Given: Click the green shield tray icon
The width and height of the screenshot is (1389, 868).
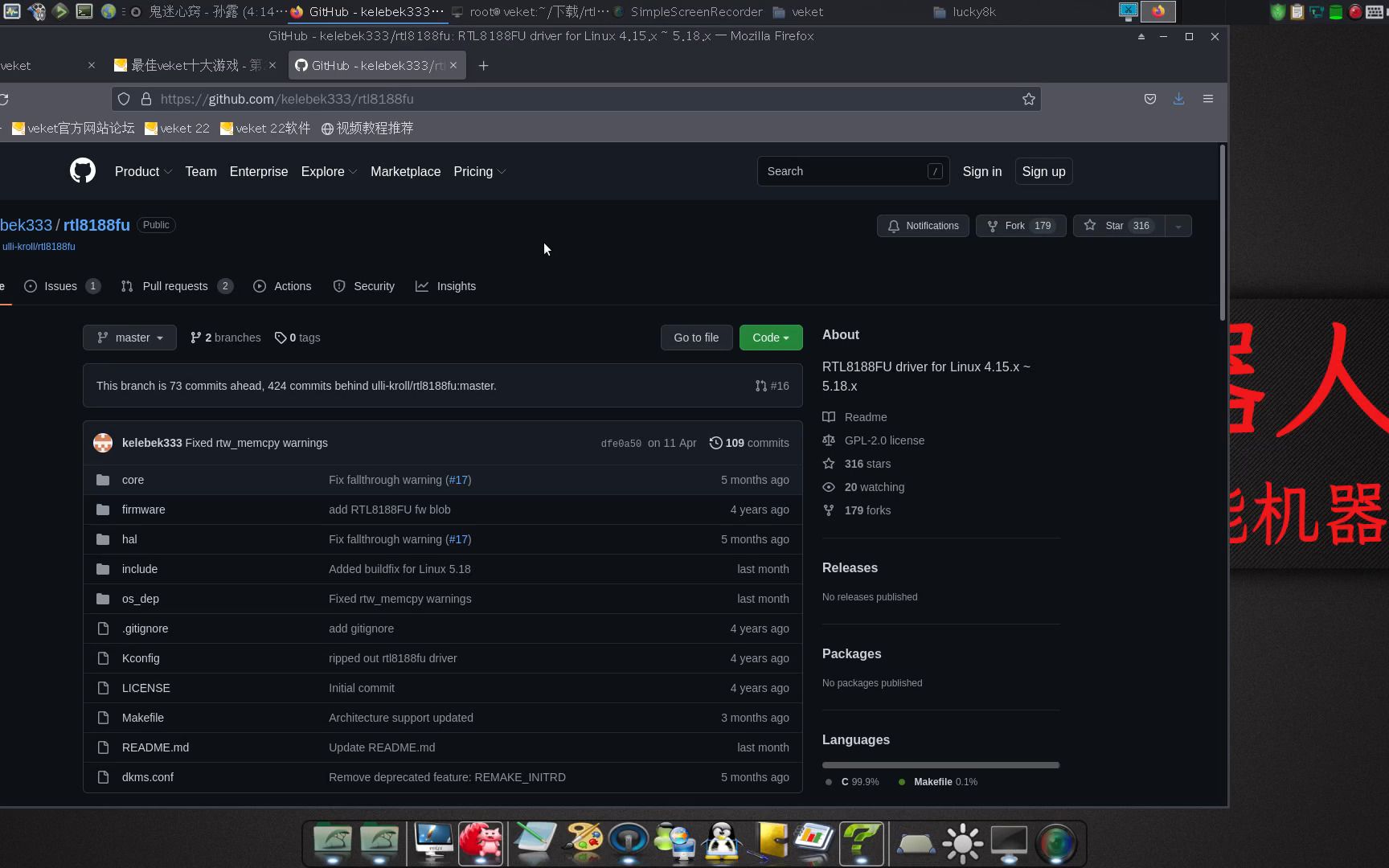Looking at the screenshot, I should (x=1277, y=12).
